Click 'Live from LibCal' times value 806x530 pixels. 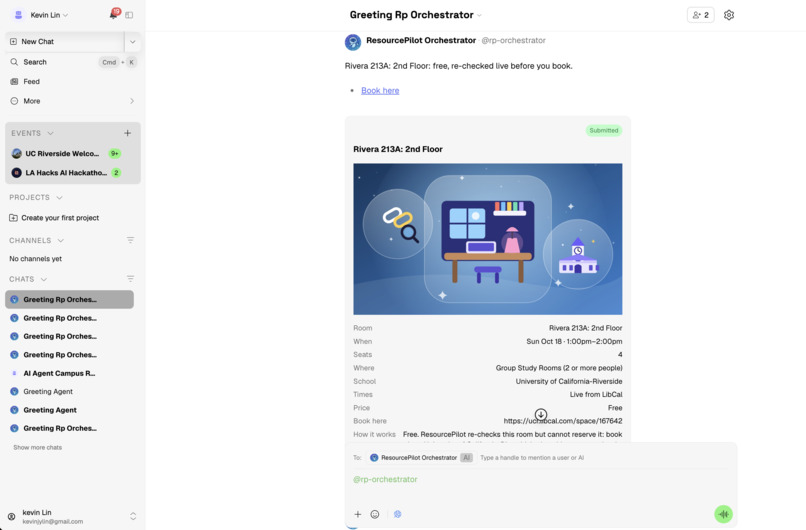point(596,395)
